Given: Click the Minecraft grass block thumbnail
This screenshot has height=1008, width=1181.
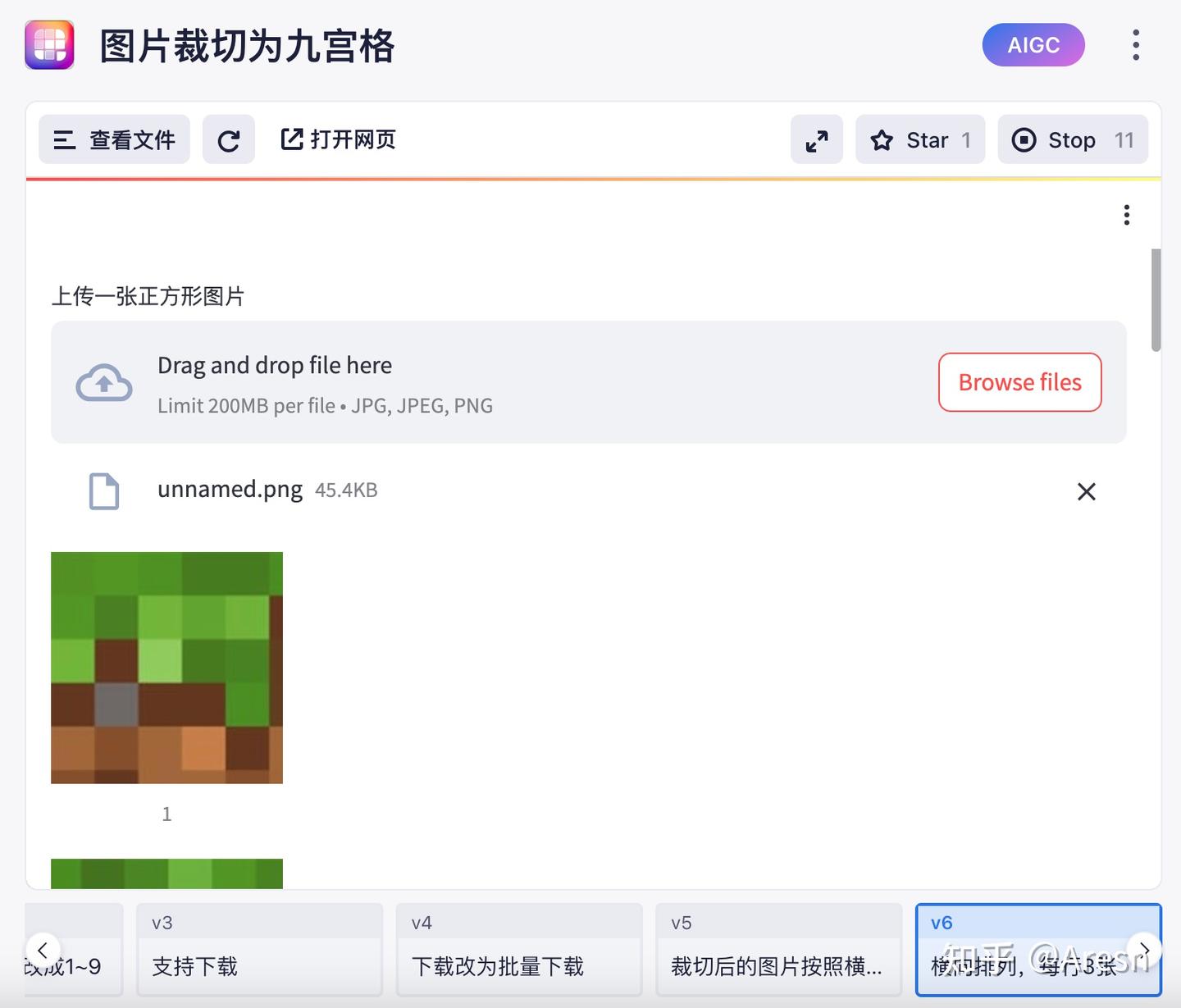Looking at the screenshot, I should click(x=166, y=668).
